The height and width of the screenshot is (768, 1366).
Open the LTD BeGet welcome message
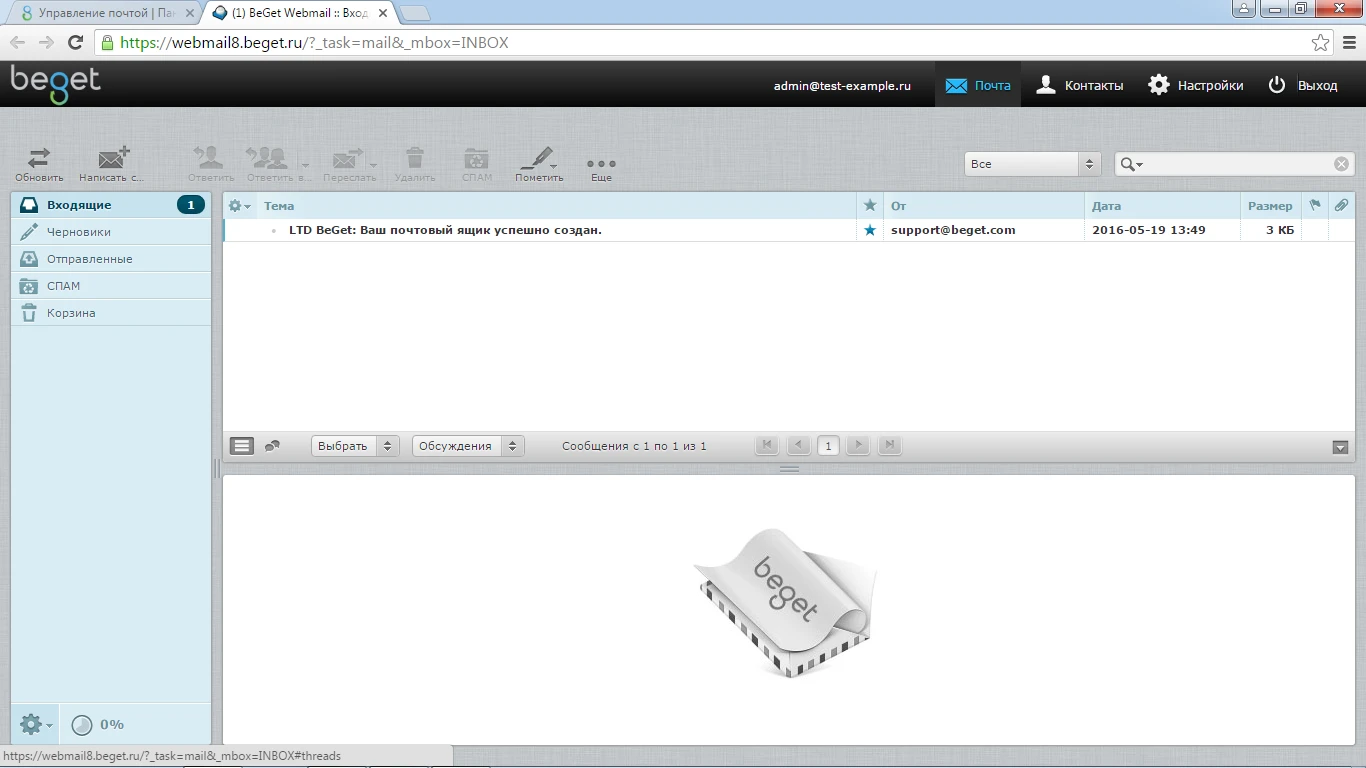pyautogui.click(x=445, y=230)
